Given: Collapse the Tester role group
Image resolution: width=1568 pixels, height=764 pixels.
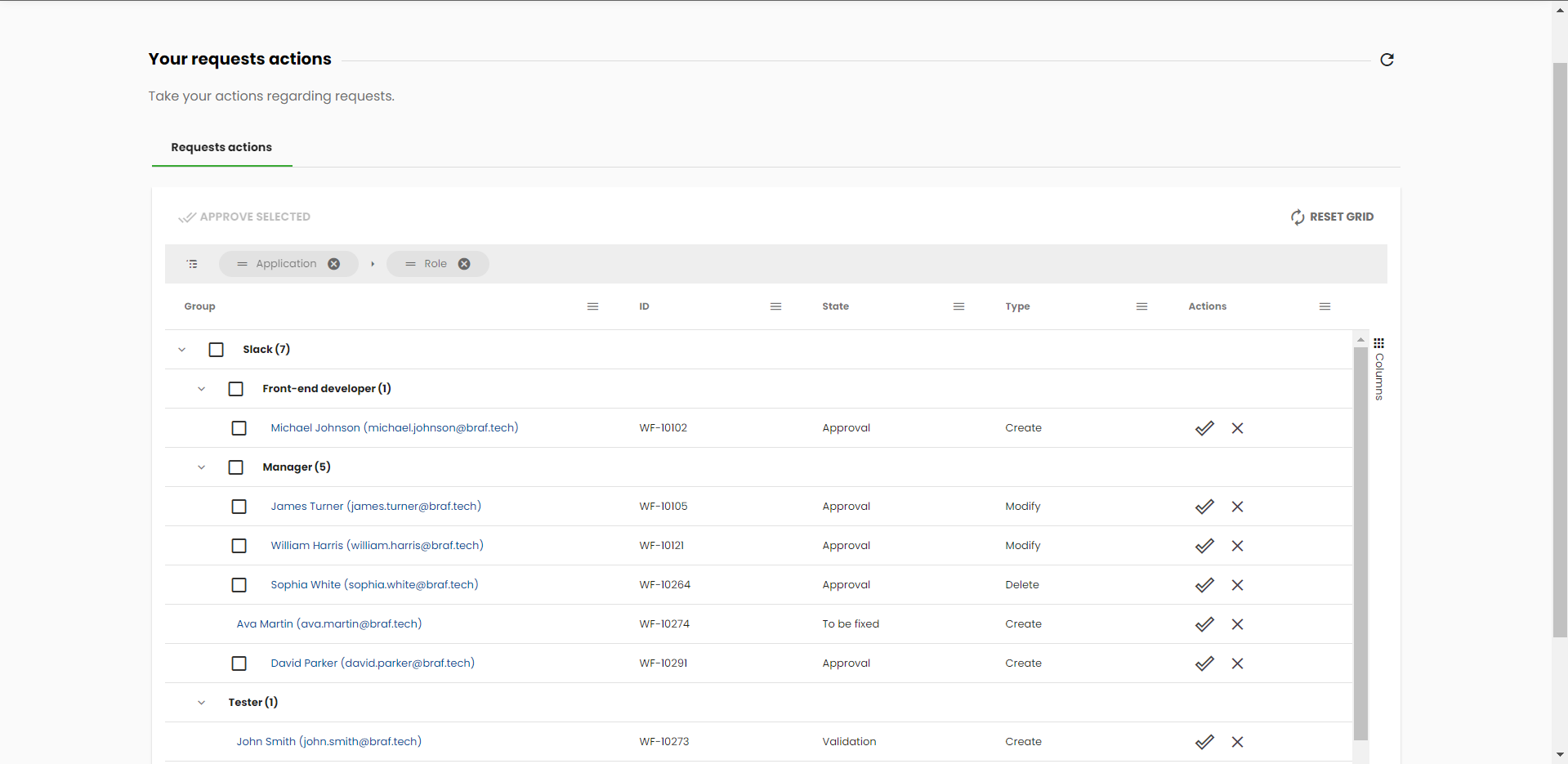Looking at the screenshot, I should pyautogui.click(x=201, y=703).
